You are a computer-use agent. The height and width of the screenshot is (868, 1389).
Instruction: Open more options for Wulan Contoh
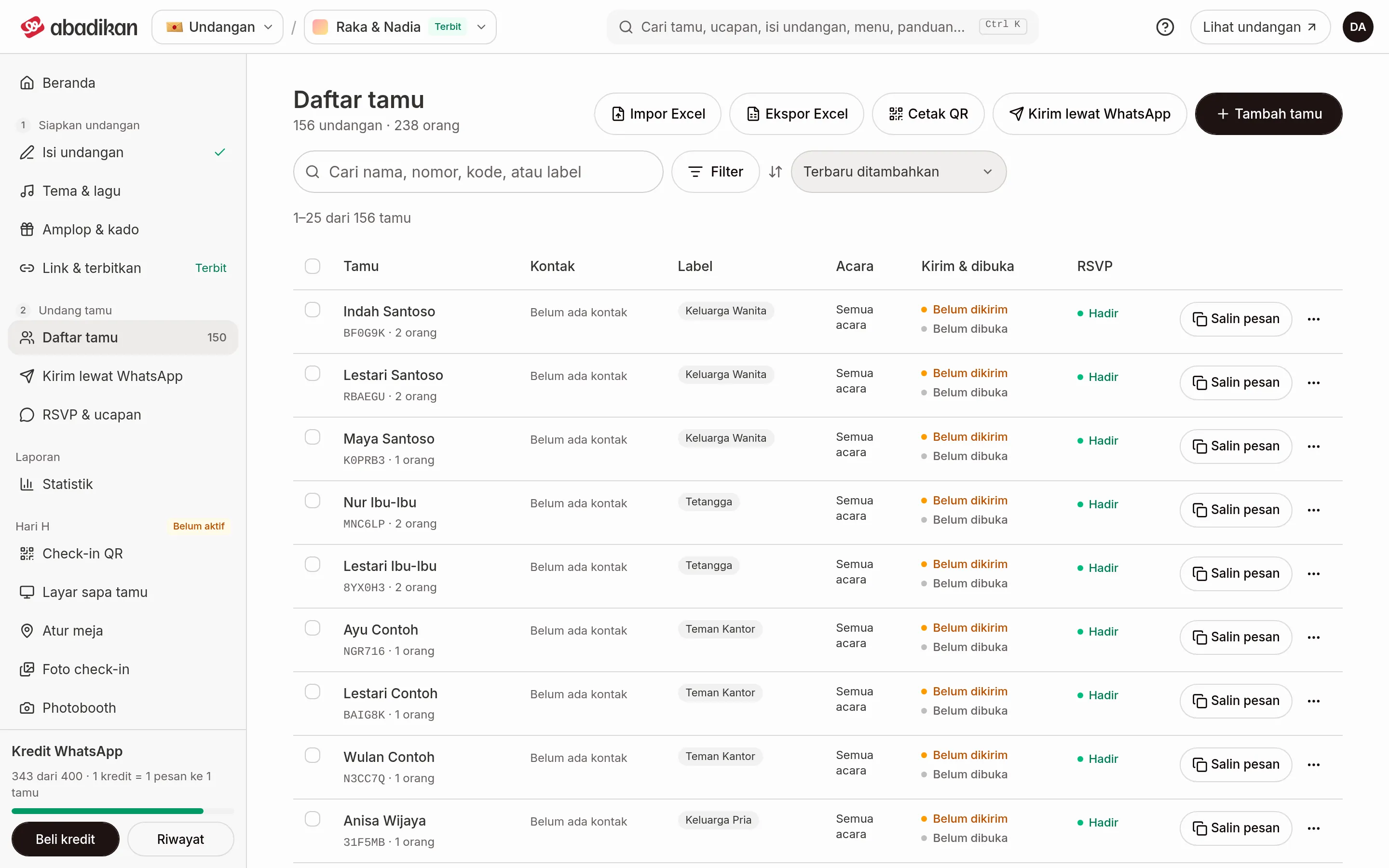pos(1313,765)
